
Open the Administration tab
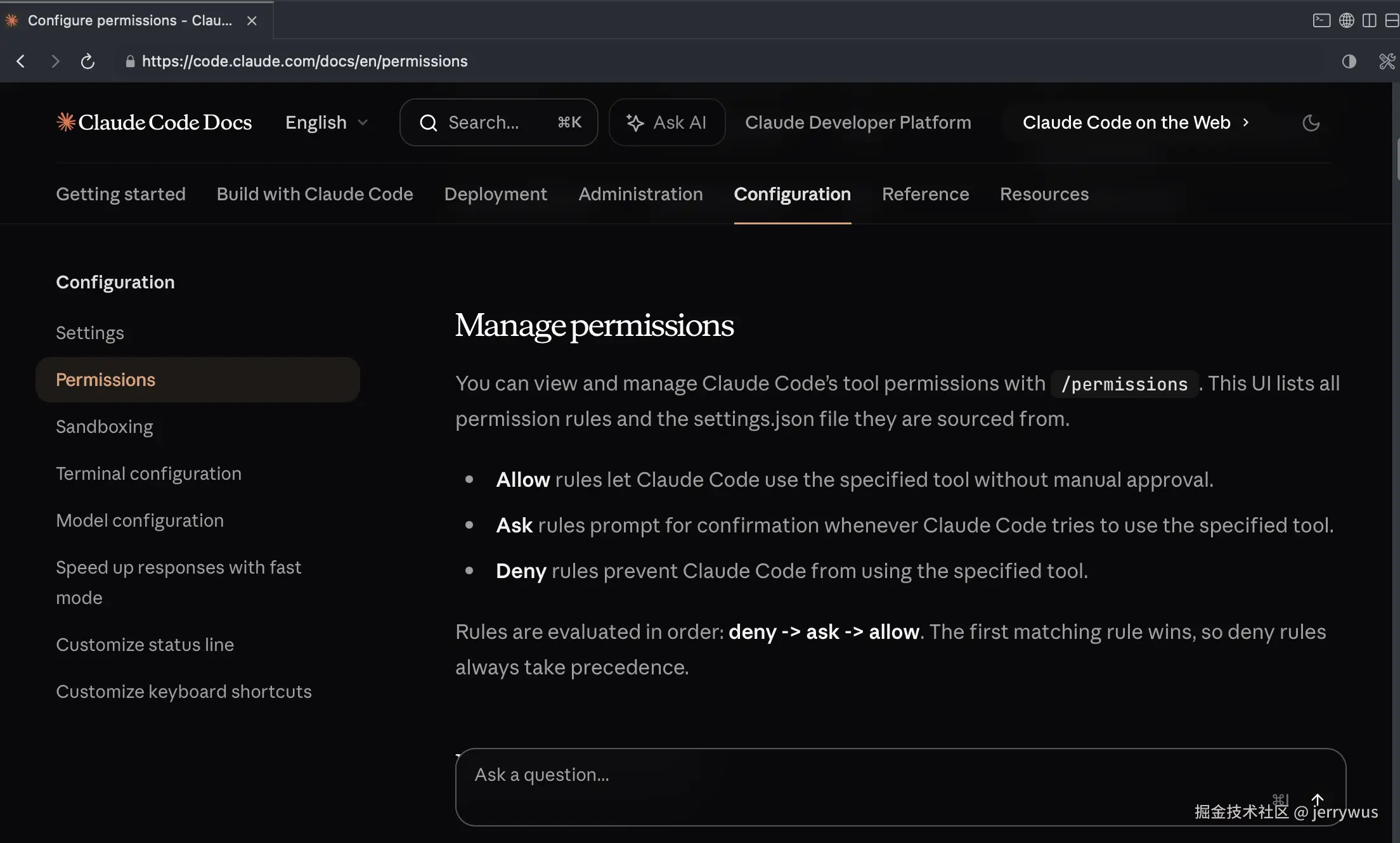coord(640,194)
